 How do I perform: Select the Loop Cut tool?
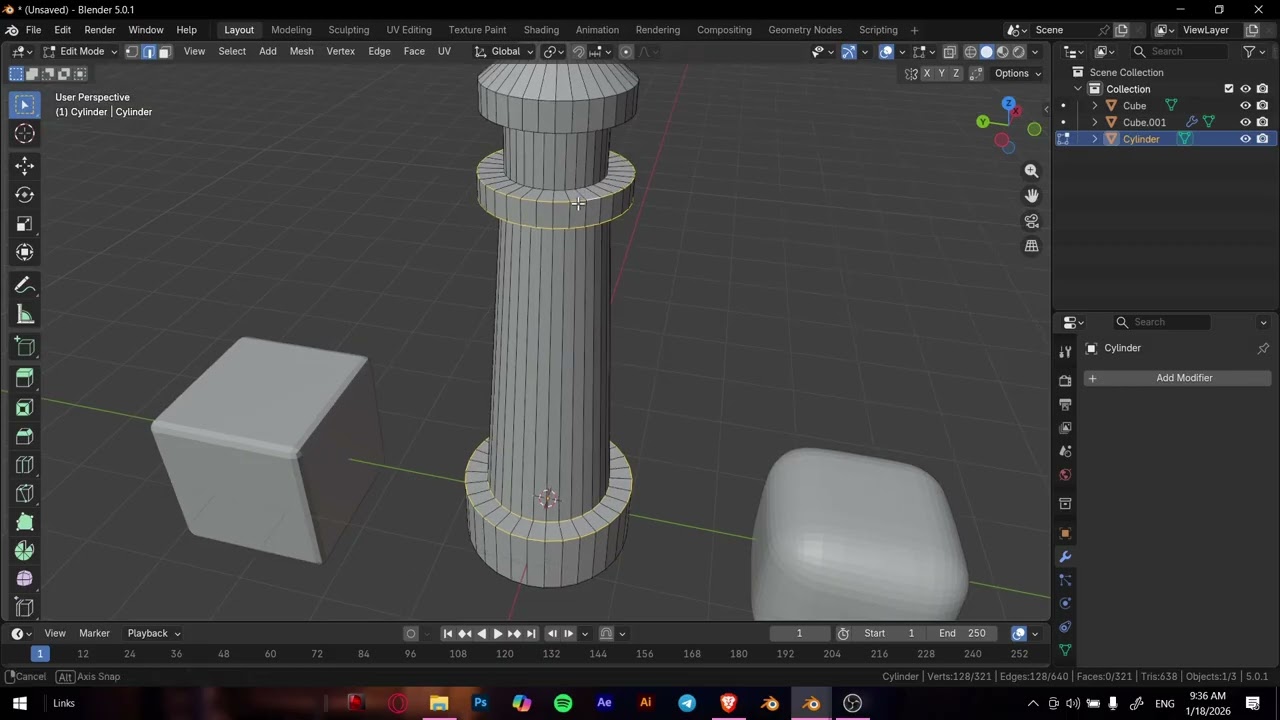25,465
